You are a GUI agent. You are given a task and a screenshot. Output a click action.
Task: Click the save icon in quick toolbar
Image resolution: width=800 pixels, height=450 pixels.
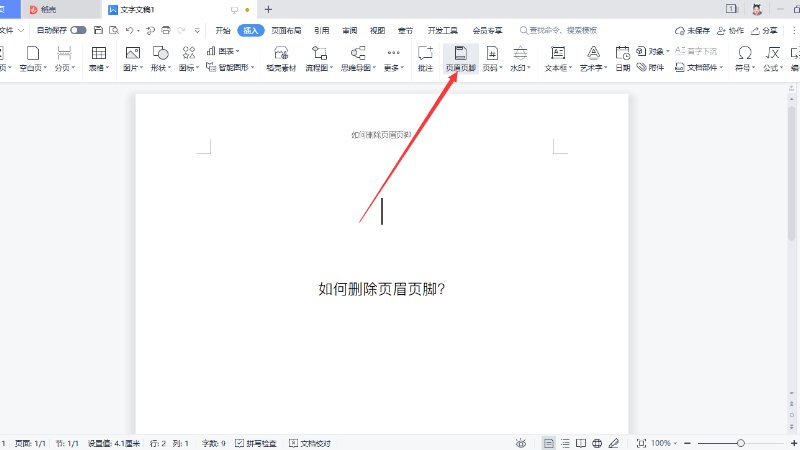click(98, 31)
